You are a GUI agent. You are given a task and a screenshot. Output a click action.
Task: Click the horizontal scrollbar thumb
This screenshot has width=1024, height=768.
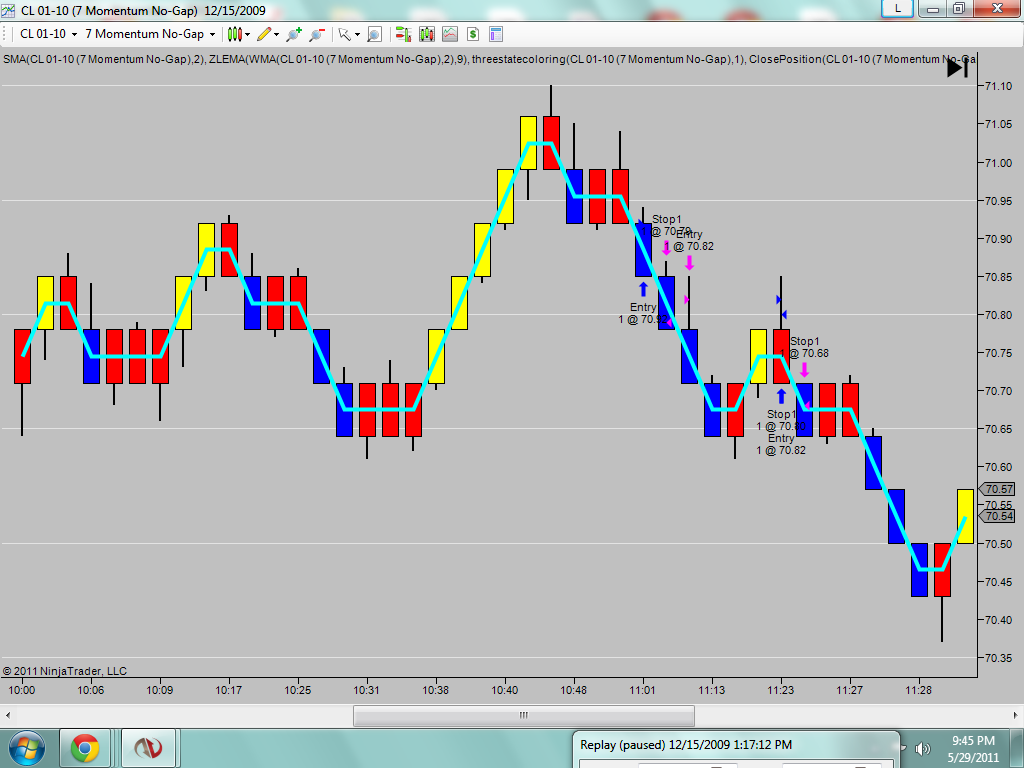[x=524, y=715]
